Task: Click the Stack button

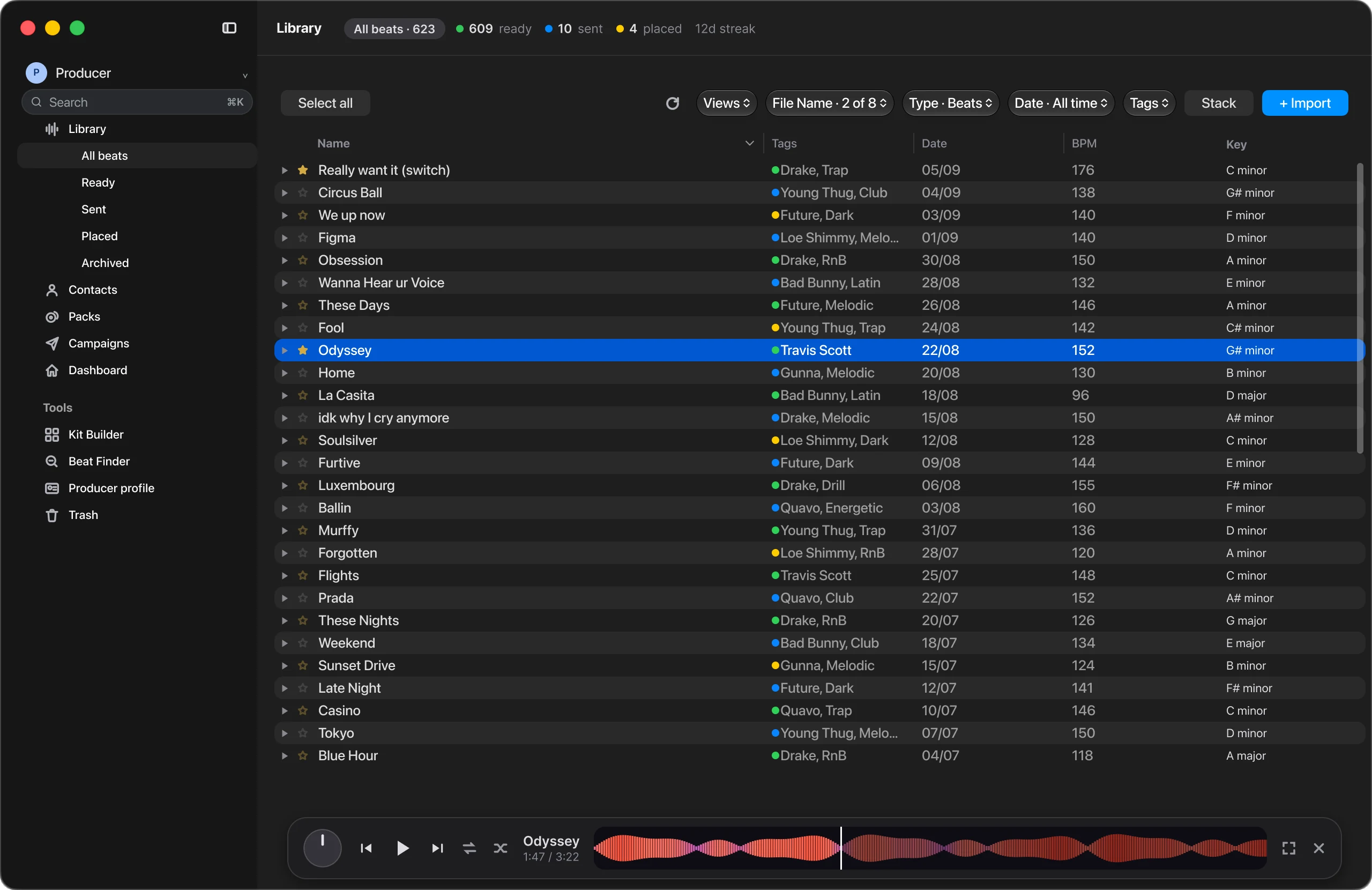Action: click(x=1218, y=103)
